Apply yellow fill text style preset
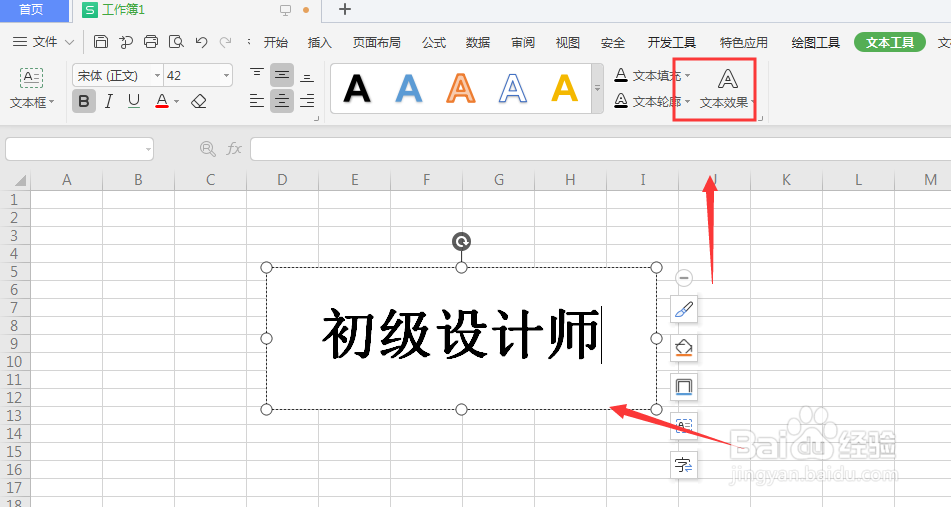The width and height of the screenshot is (951, 507). [565, 89]
